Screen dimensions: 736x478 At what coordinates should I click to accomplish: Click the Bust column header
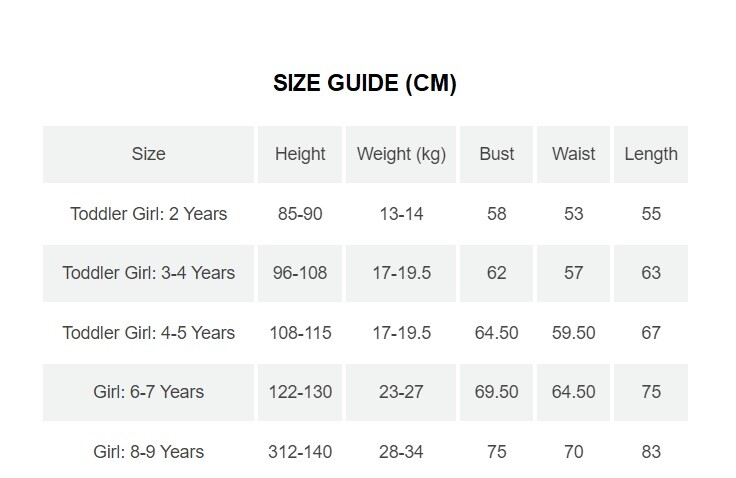(496, 154)
